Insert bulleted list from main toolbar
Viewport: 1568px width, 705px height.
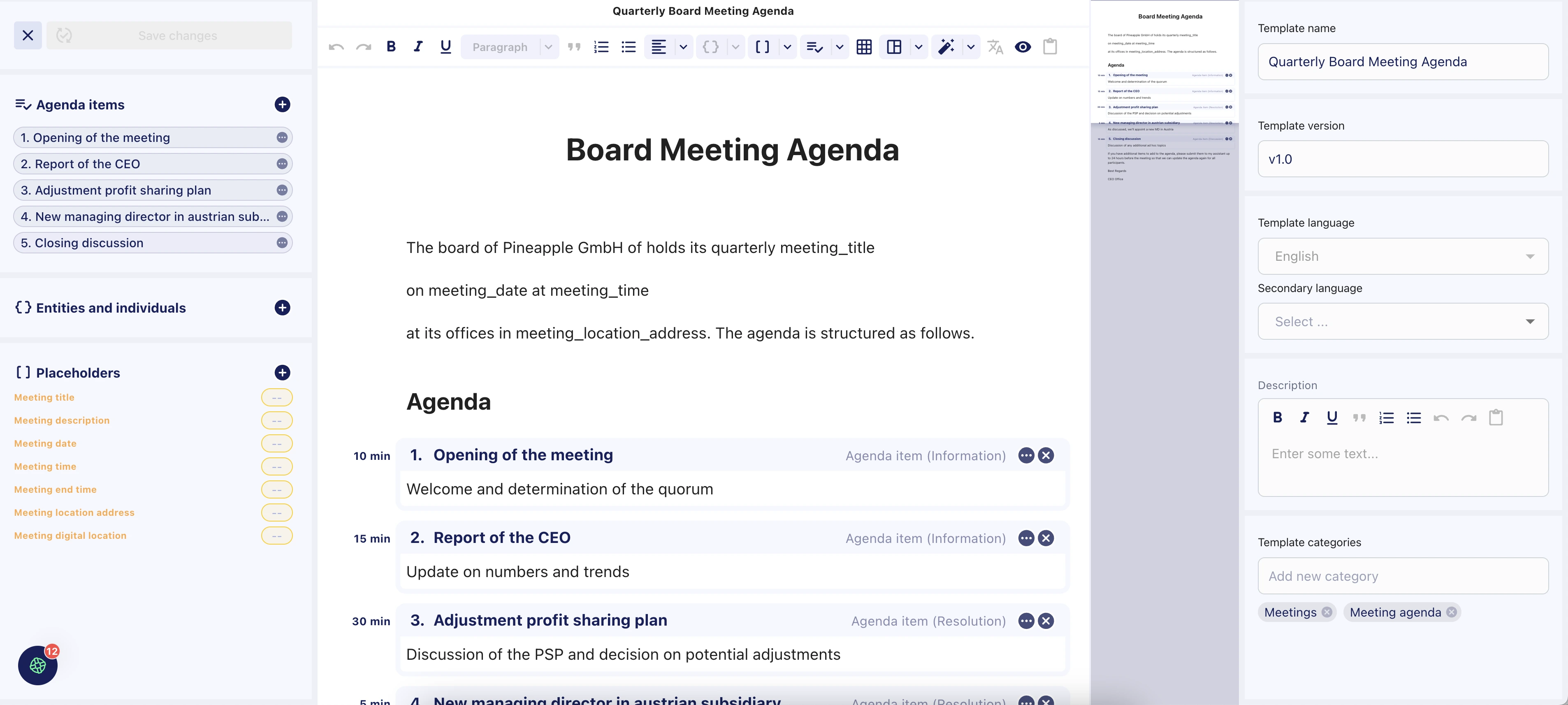point(629,47)
